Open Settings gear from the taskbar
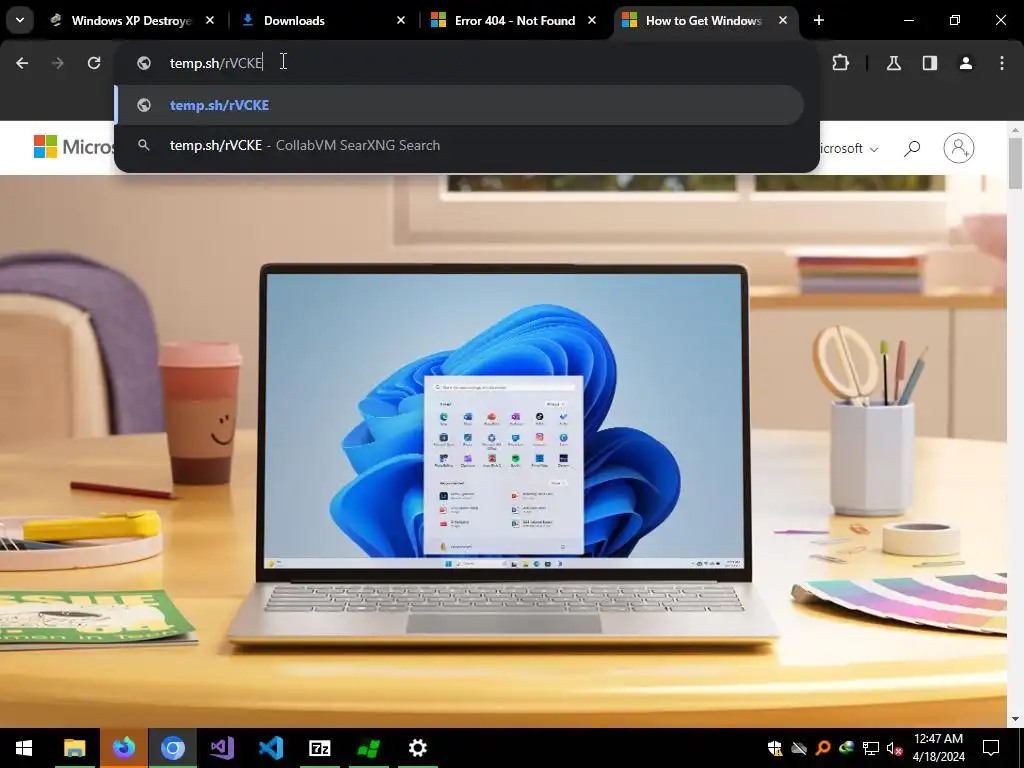The height and width of the screenshot is (768, 1024). 417,748
